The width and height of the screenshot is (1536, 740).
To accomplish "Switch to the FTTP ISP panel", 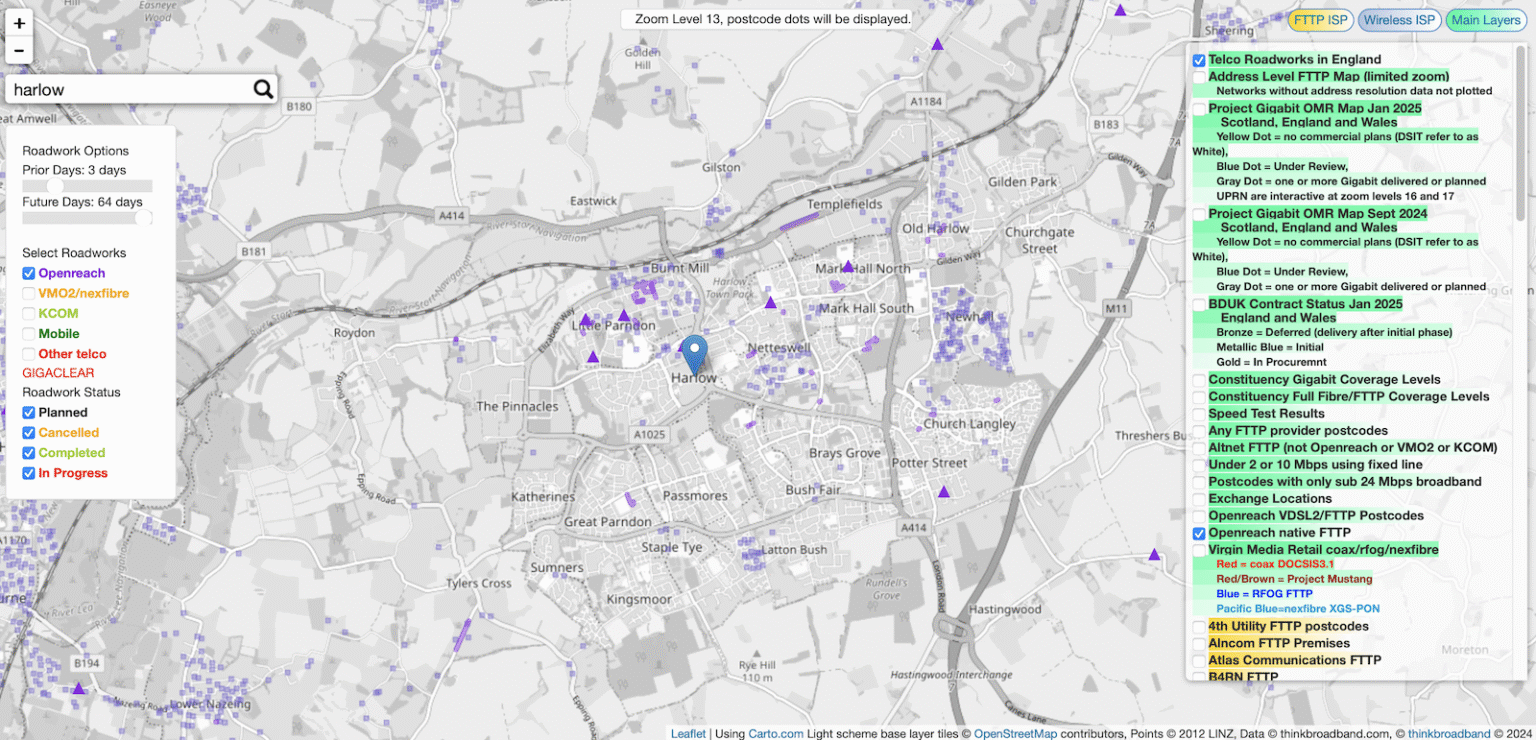I will (x=1319, y=19).
